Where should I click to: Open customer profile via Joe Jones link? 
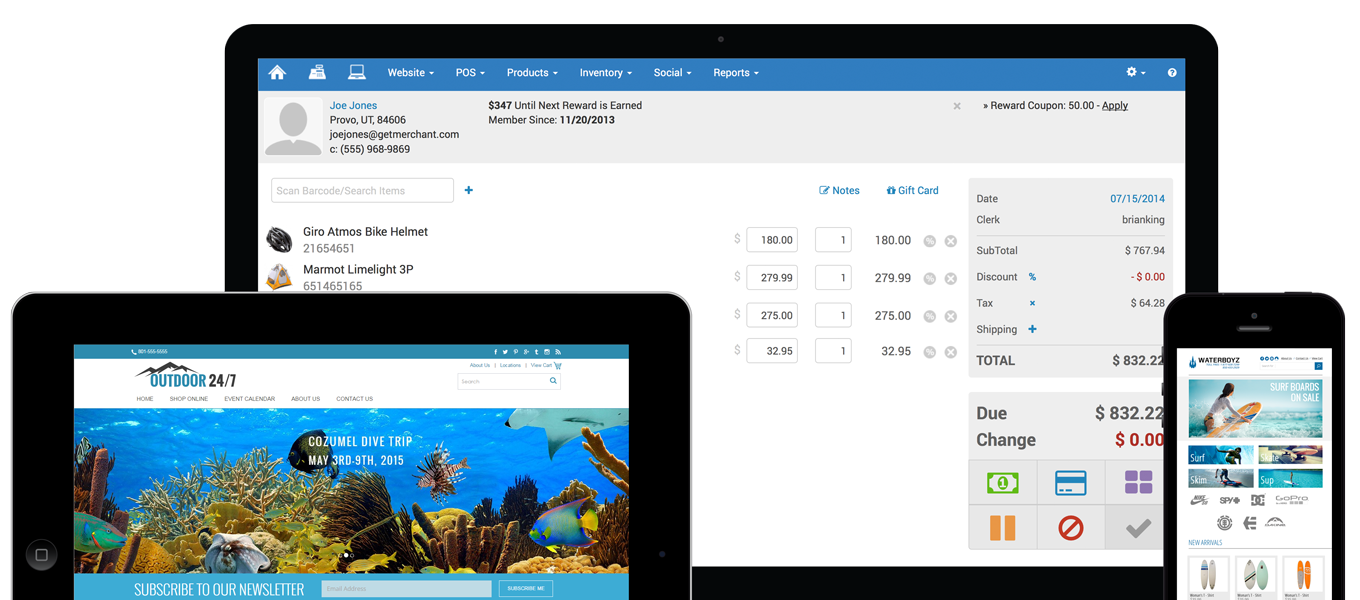pyautogui.click(x=353, y=105)
